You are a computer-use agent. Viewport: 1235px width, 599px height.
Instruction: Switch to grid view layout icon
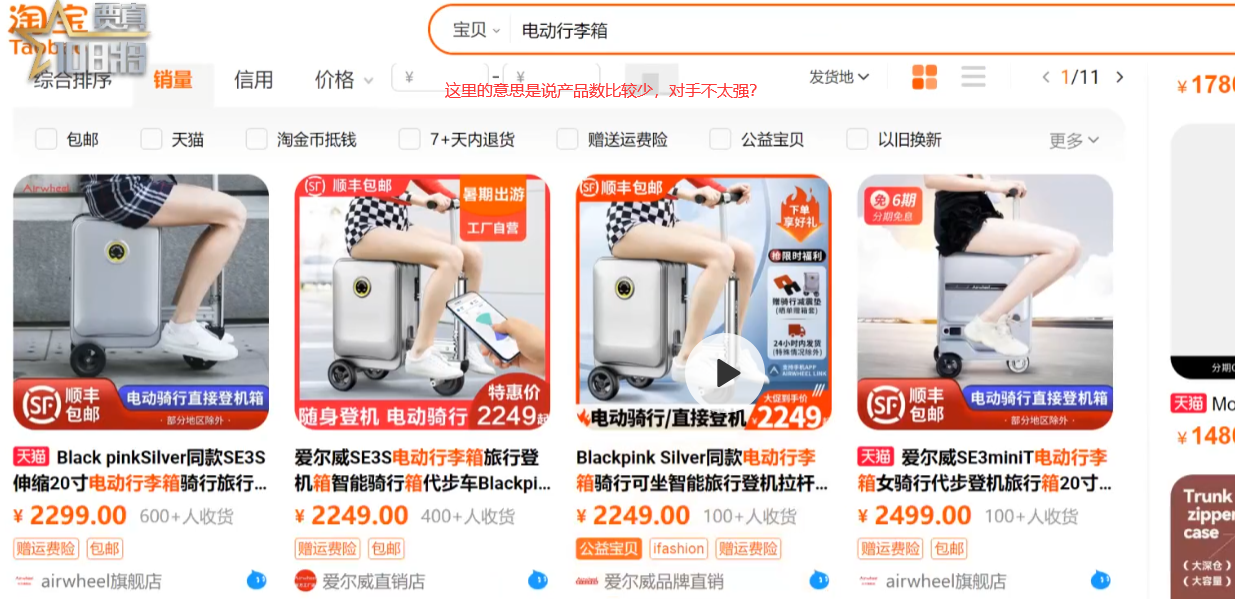click(x=925, y=77)
